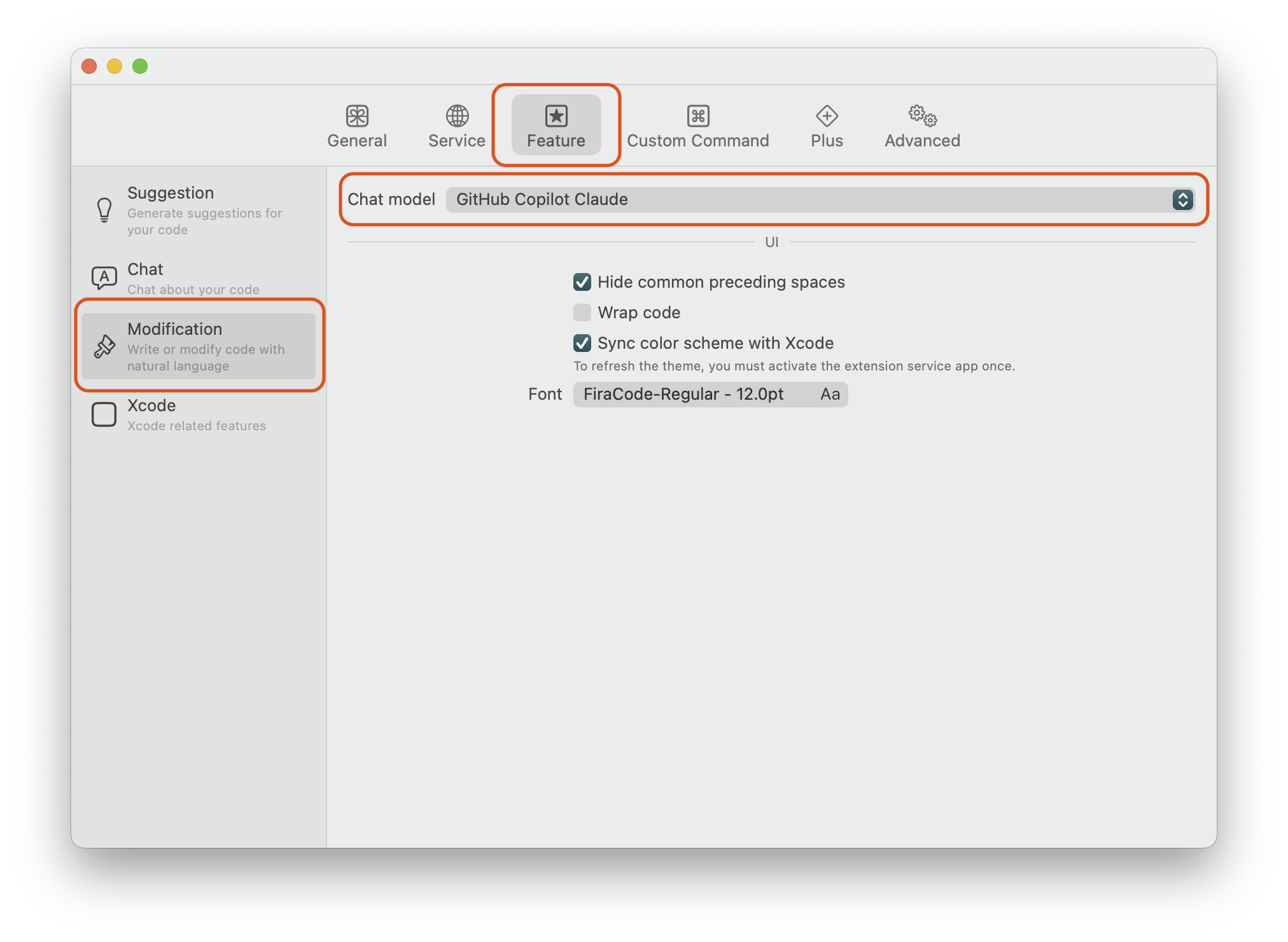
Task: Click the Chat speech bubble icon
Action: (104, 278)
